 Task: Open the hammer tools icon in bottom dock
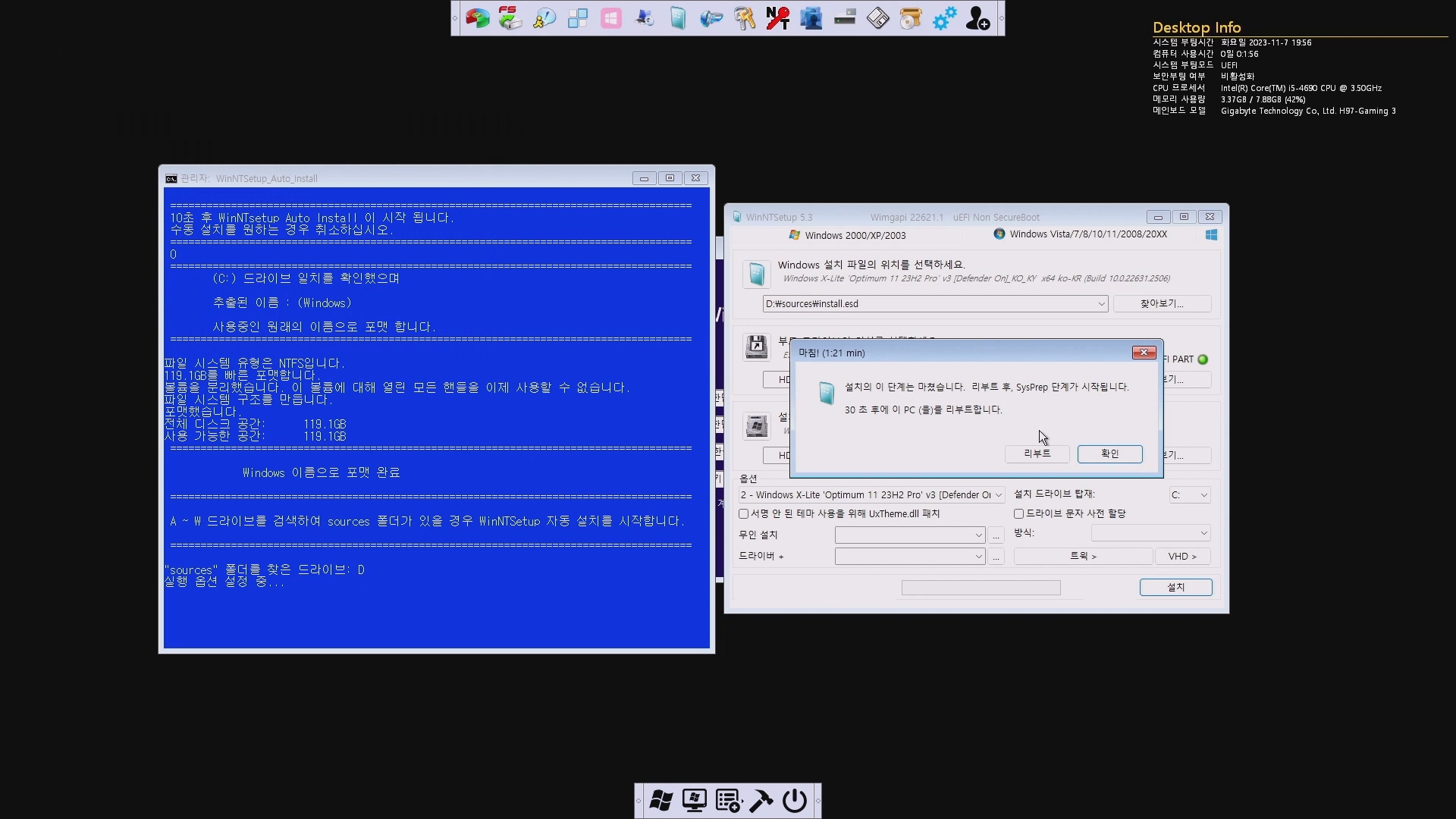click(761, 801)
